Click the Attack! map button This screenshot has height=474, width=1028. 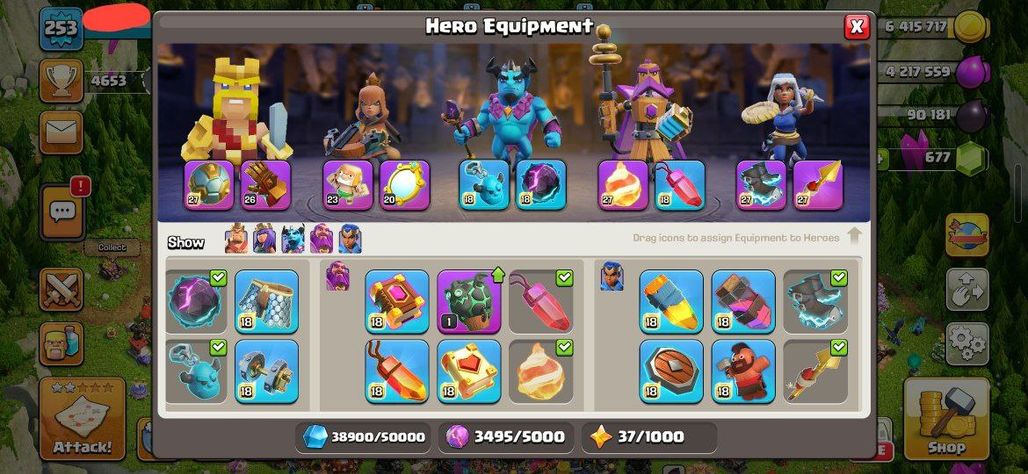[83, 418]
